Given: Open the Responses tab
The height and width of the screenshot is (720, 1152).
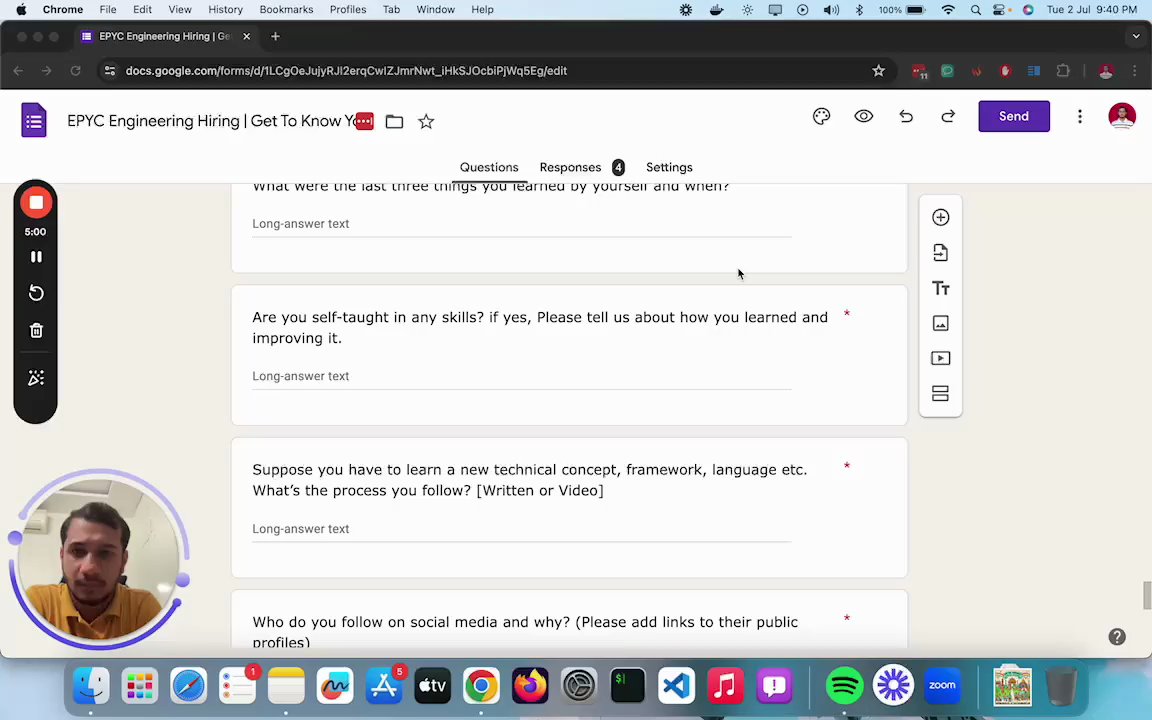Looking at the screenshot, I should click(570, 168).
